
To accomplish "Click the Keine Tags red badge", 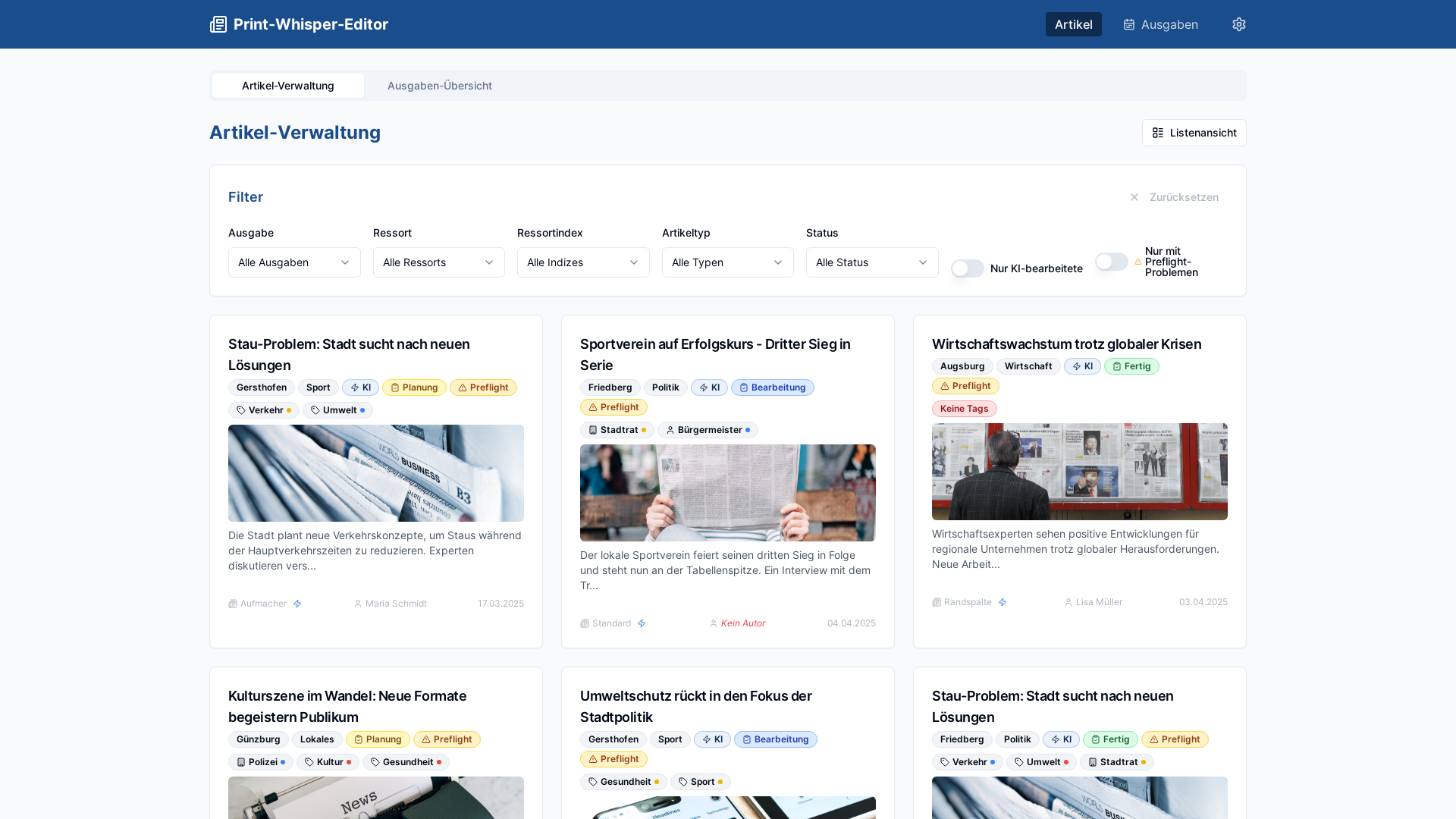I will 964,409.
